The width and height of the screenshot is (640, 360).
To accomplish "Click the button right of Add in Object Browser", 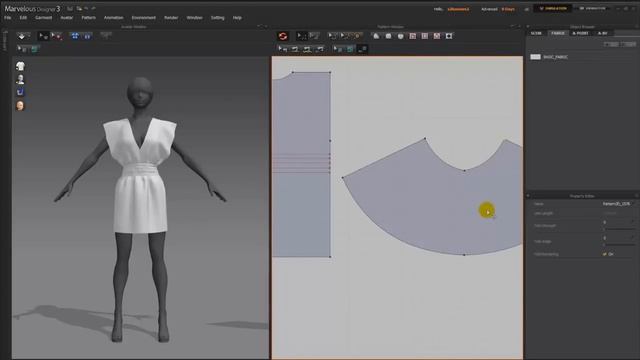I will coord(629,44).
